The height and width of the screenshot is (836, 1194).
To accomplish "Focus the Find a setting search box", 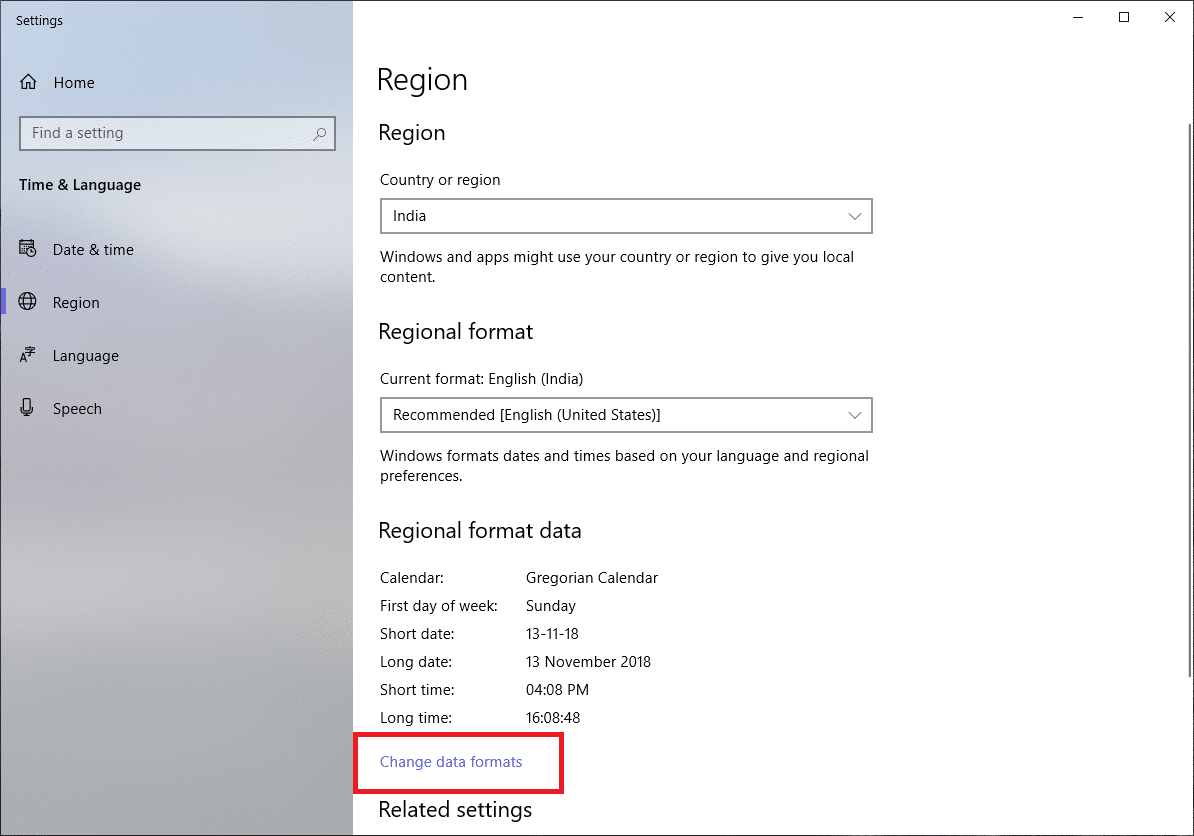I will coord(177,133).
